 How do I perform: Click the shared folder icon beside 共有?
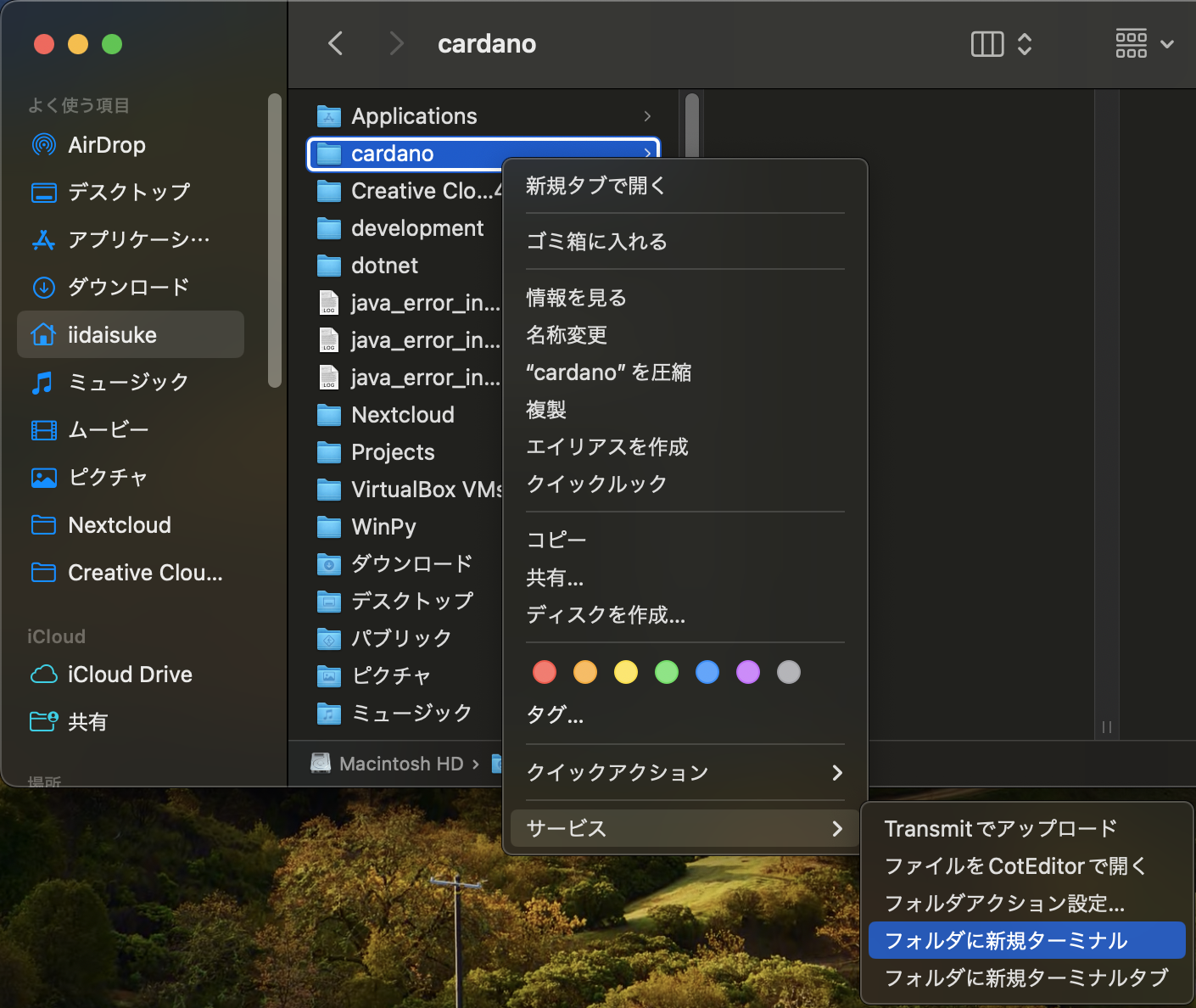click(x=44, y=722)
